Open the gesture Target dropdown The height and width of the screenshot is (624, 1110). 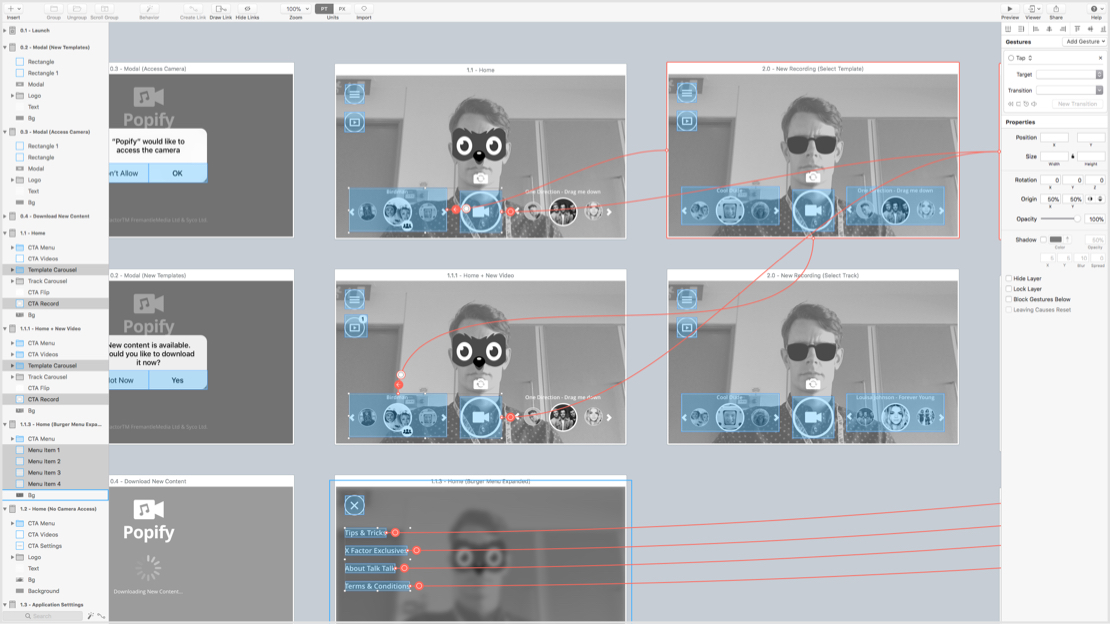click(1069, 74)
